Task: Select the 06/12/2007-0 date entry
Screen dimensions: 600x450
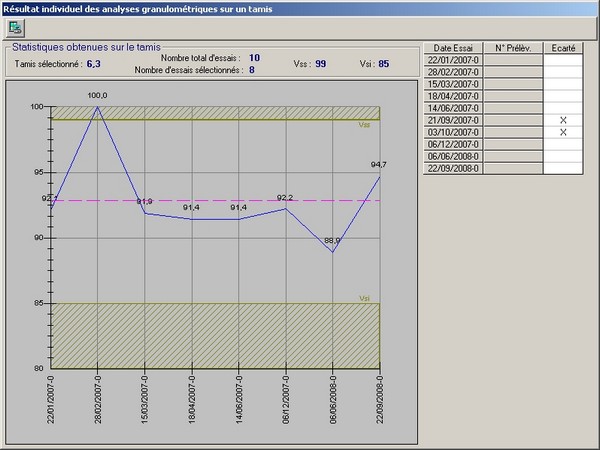Action: pos(453,144)
